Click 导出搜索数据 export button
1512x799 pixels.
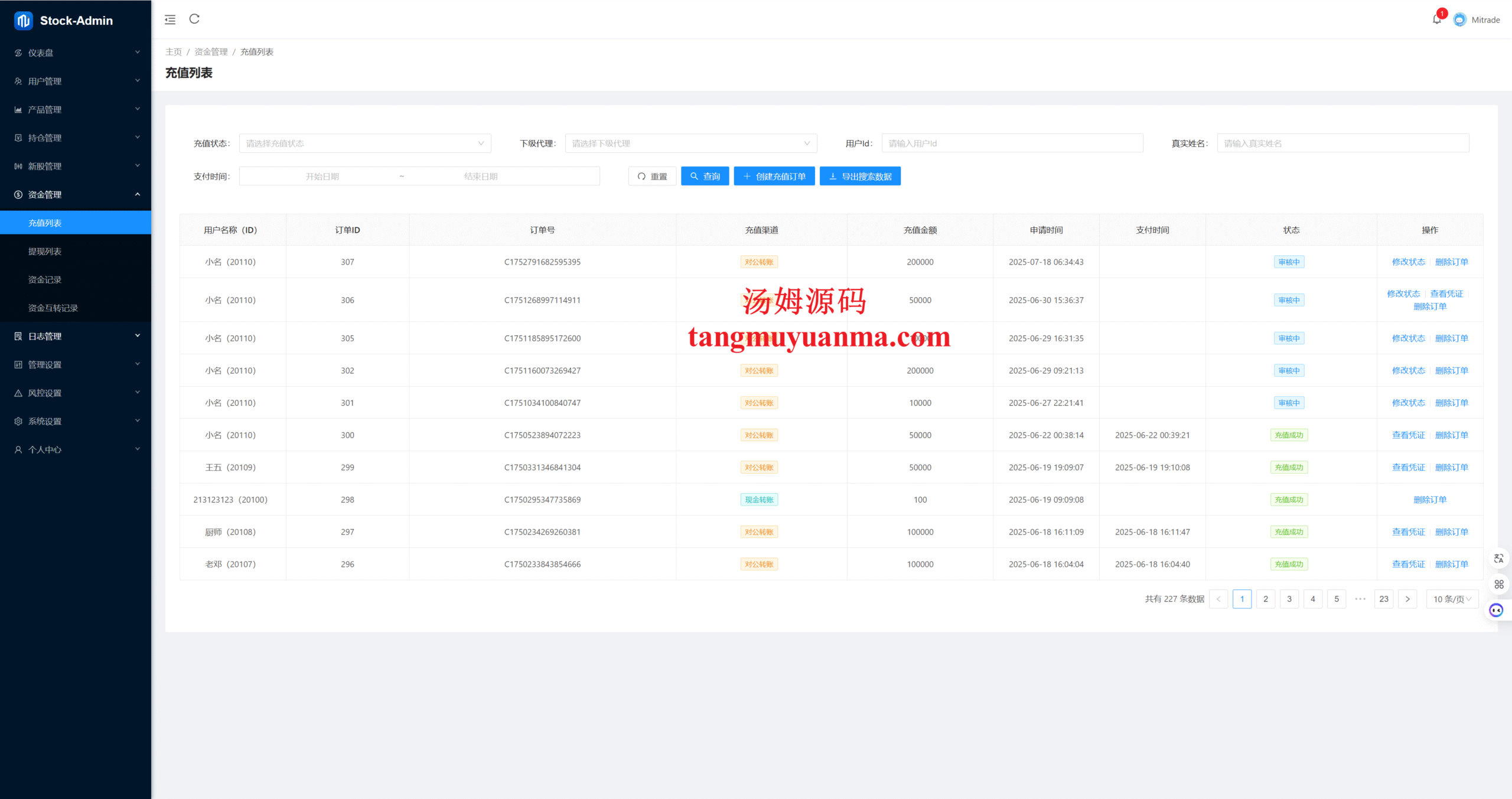point(860,176)
